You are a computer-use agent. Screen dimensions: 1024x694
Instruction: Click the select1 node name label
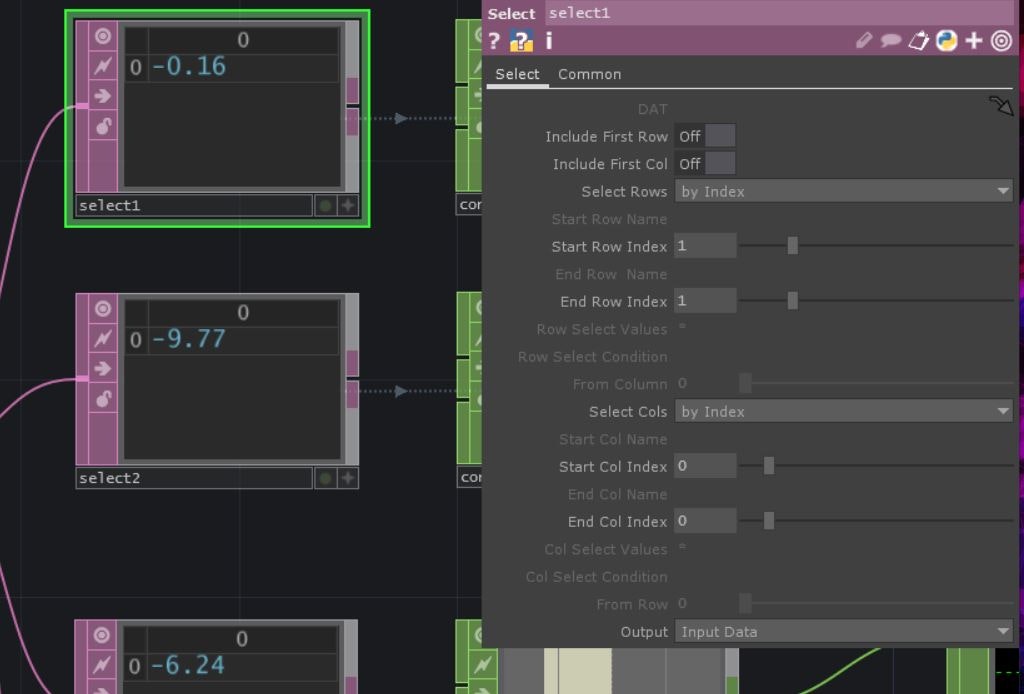194,206
